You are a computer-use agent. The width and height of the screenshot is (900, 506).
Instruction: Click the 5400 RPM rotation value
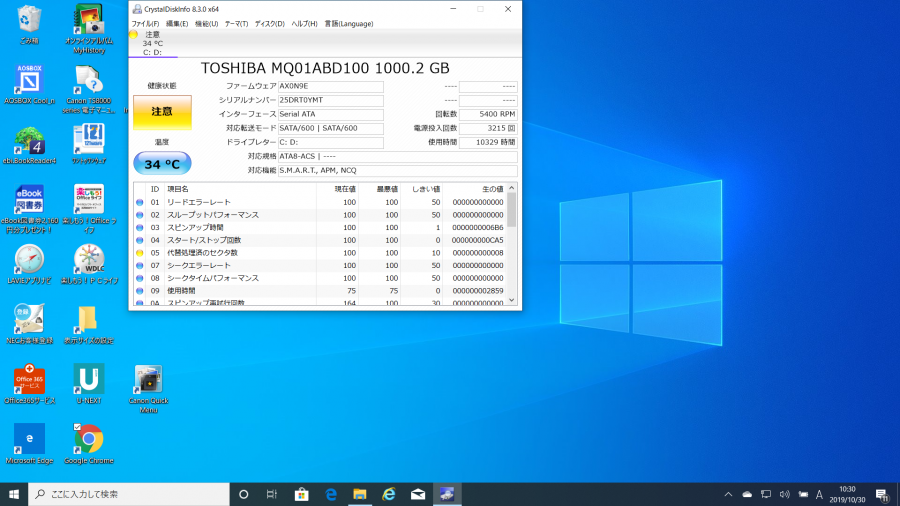[488, 114]
